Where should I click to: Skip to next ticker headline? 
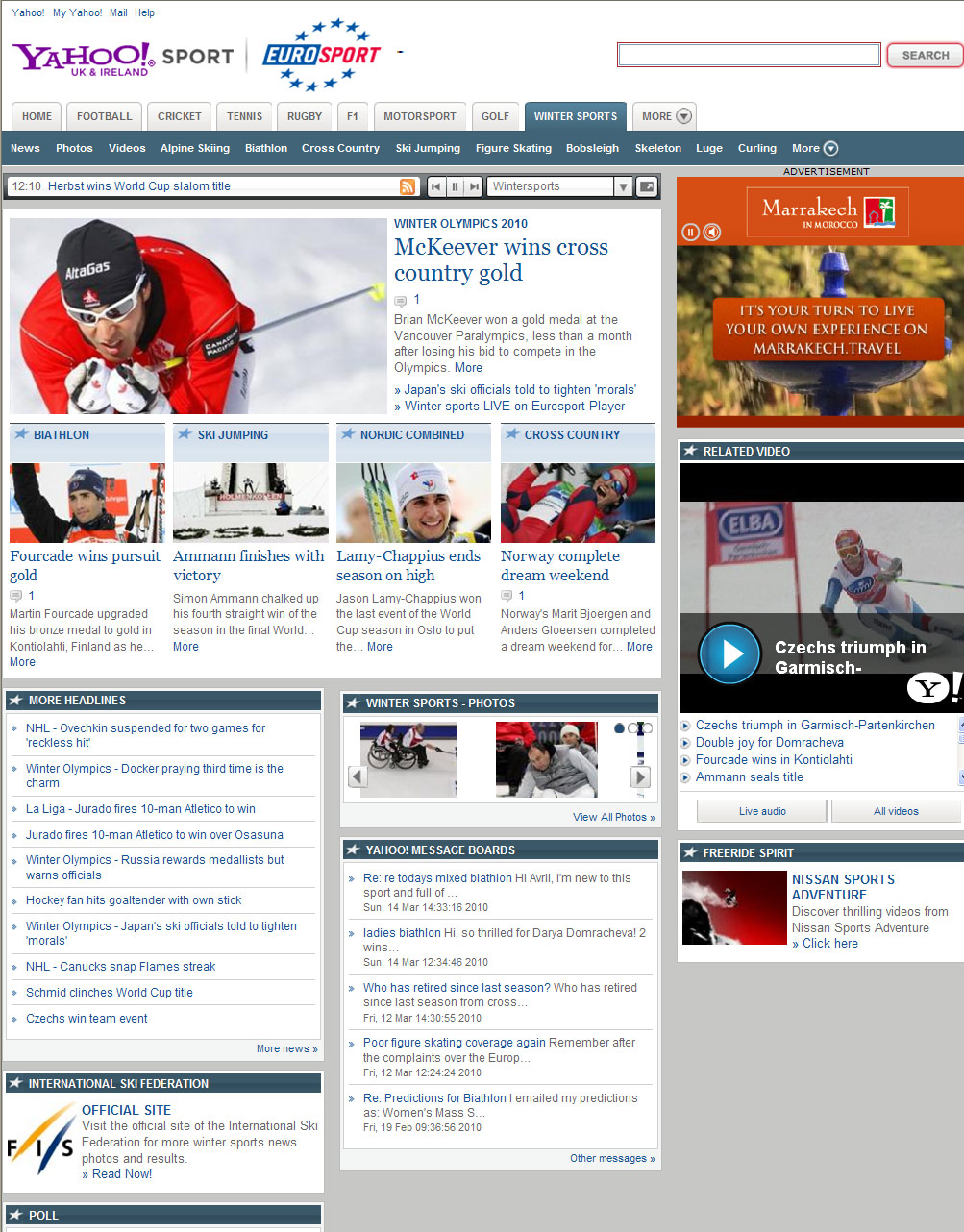474,186
